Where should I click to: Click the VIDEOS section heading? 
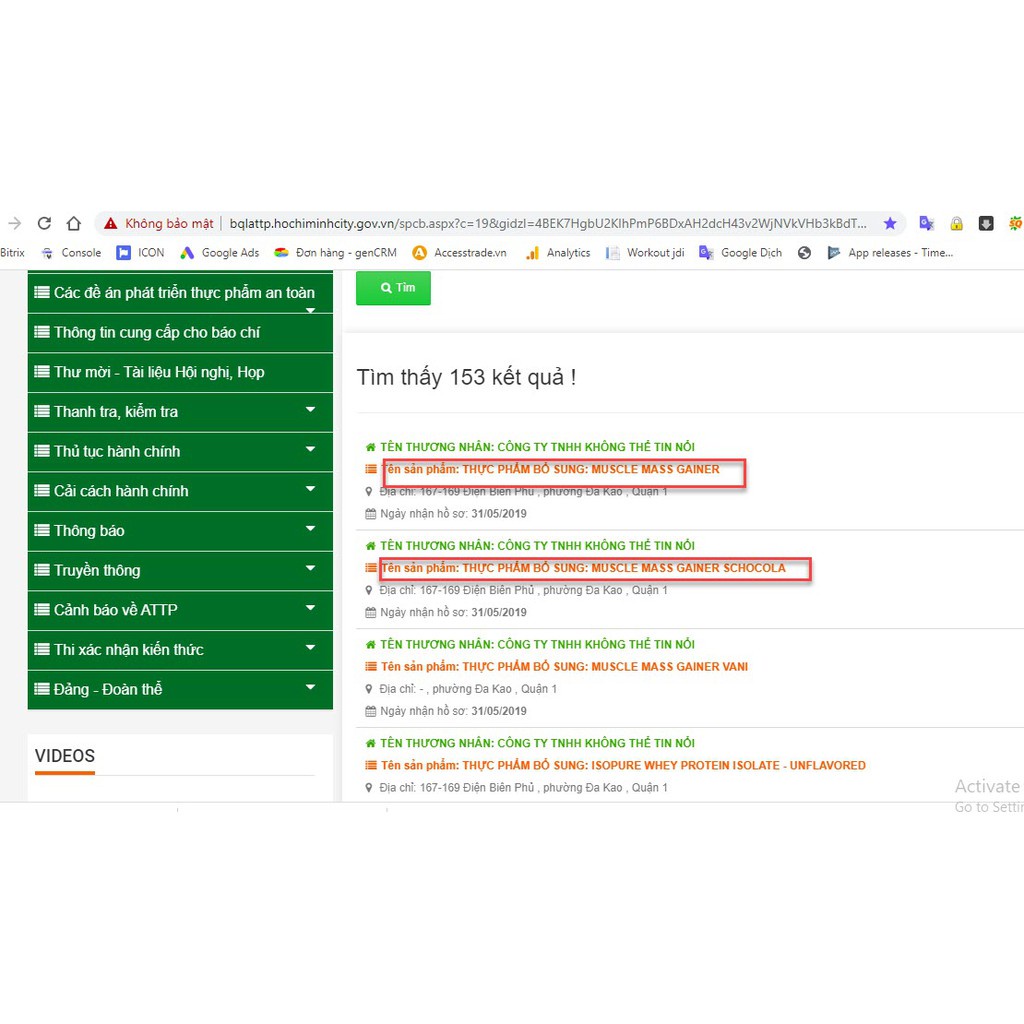(65, 756)
